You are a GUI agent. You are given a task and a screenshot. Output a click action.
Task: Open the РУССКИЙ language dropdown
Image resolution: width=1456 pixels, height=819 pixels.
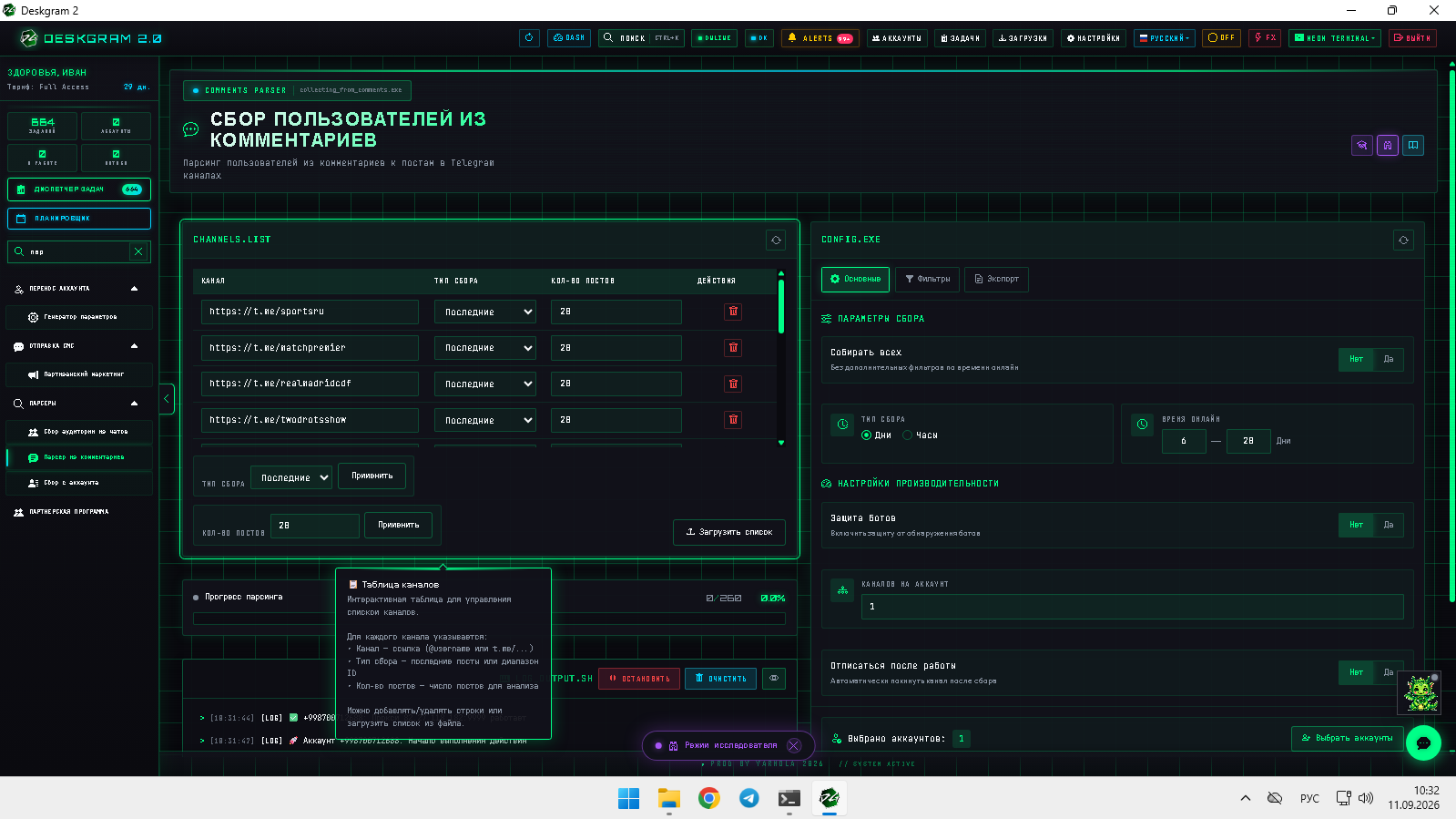point(1165,38)
